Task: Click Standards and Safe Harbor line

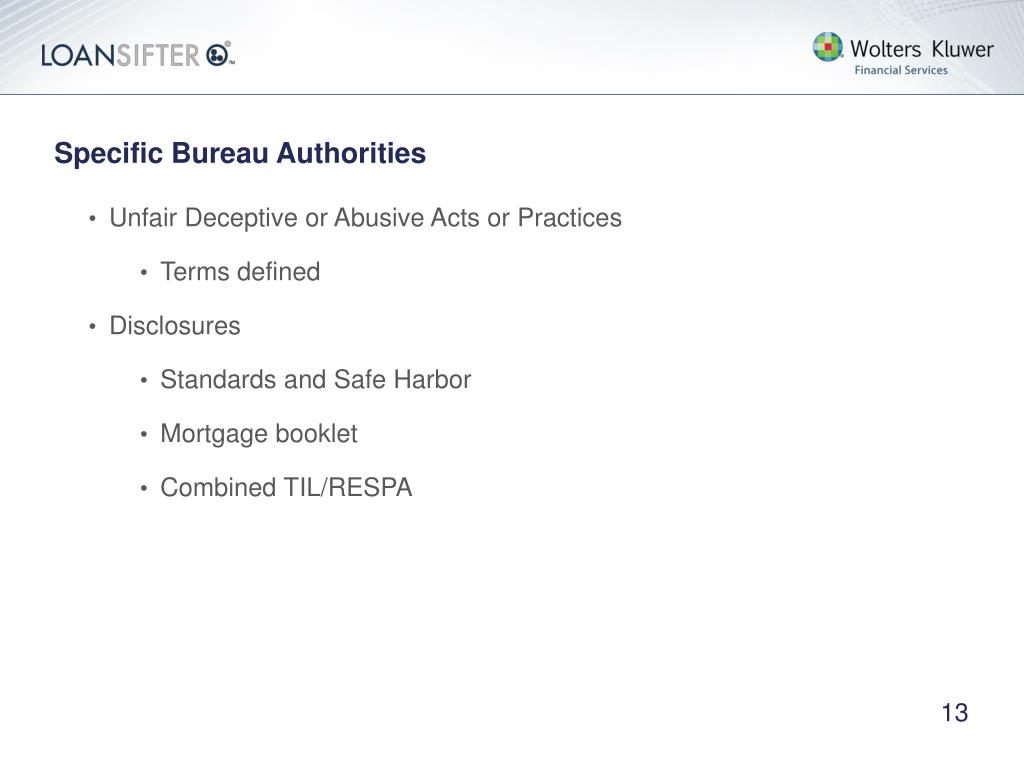Action: [315, 379]
